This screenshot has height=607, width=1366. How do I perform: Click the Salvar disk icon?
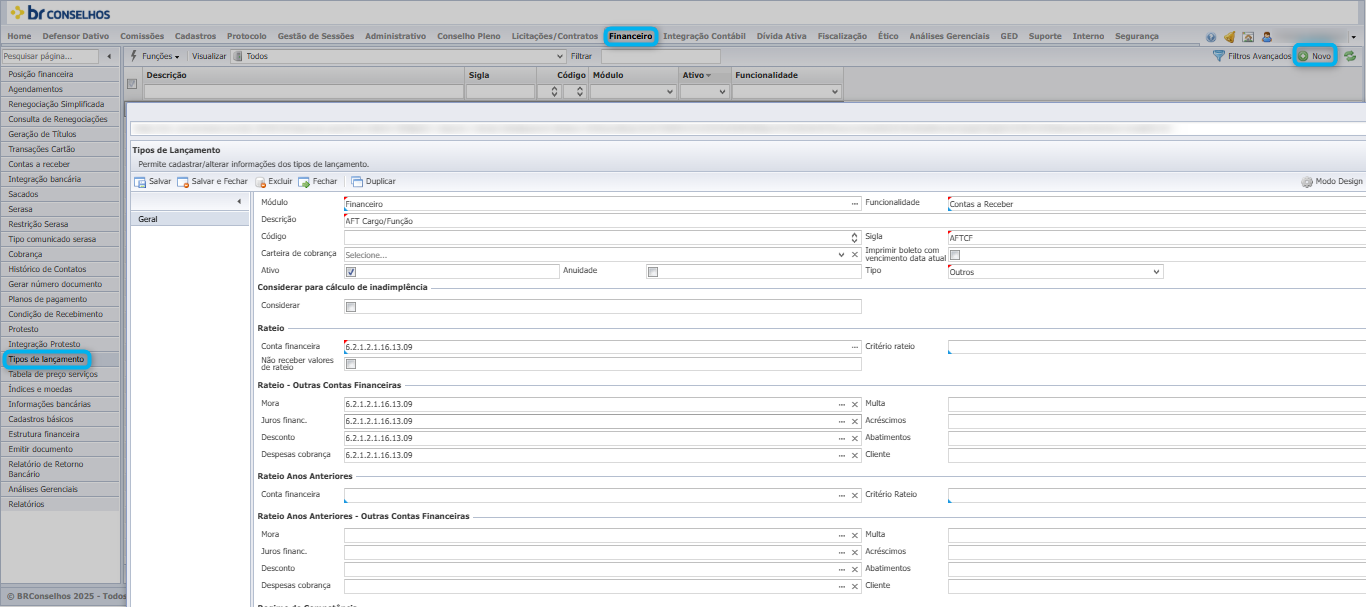(140, 182)
